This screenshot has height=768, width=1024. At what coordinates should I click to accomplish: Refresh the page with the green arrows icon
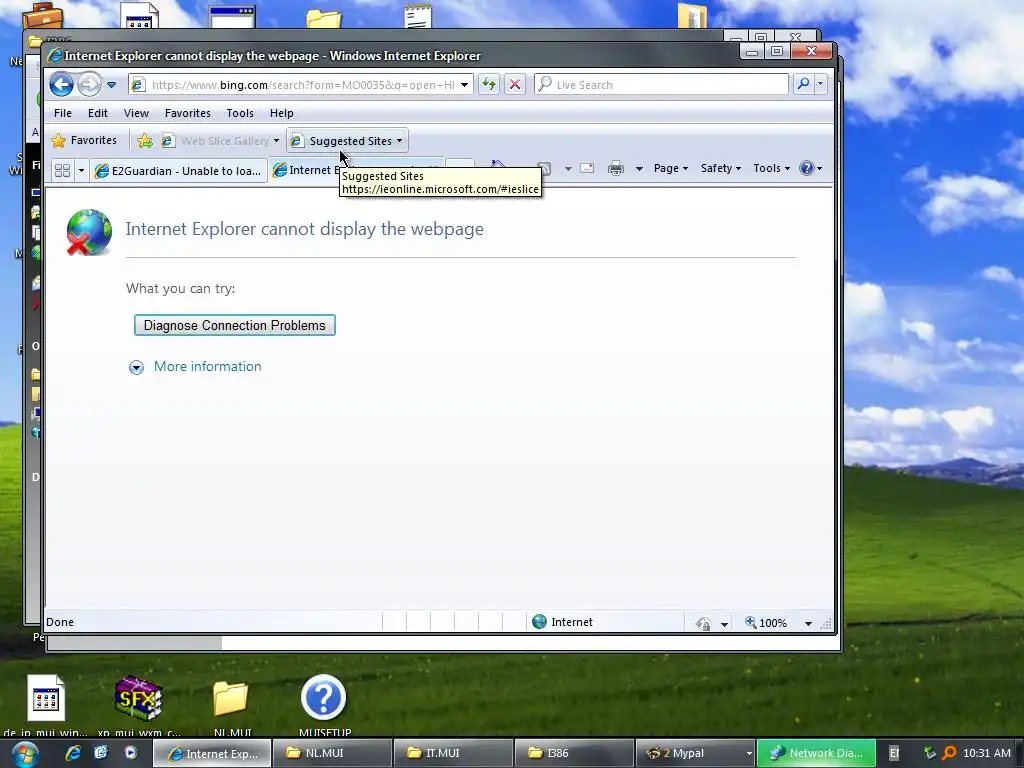pos(488,84)
